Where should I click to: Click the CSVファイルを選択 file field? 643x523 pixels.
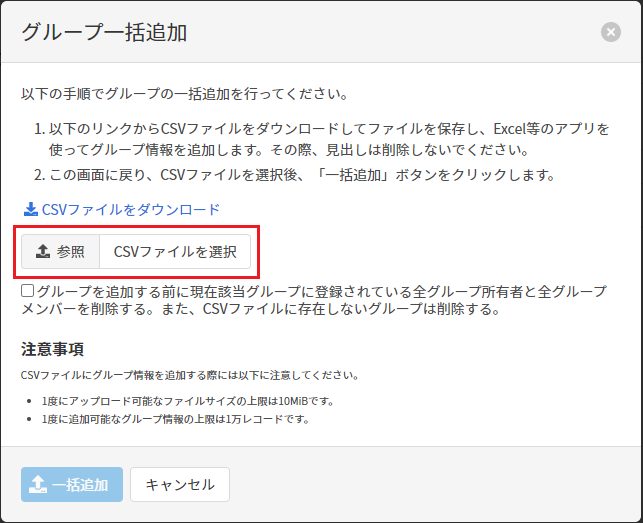coord(175,252)
